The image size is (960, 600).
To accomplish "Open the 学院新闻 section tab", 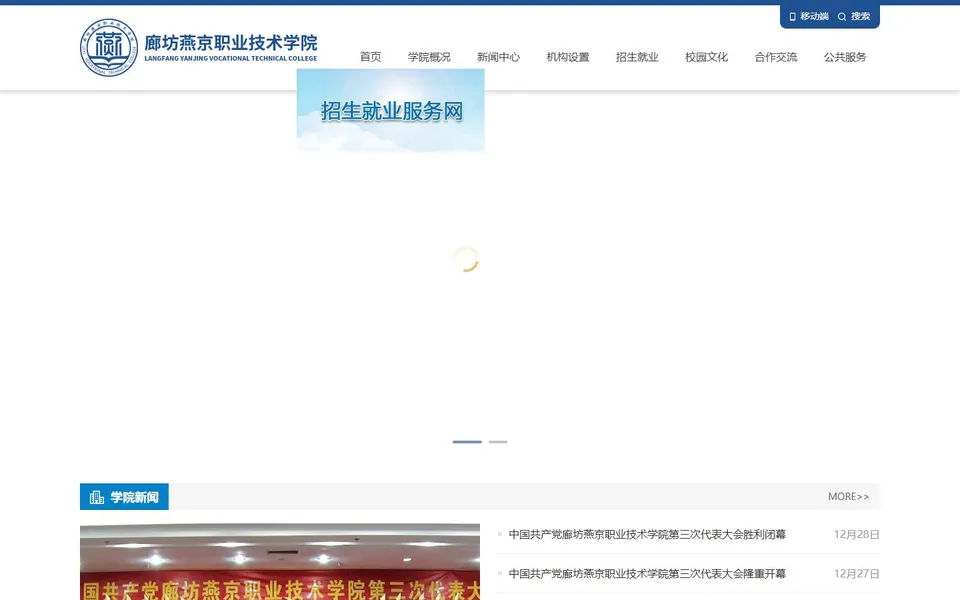I will click(124, 497).
